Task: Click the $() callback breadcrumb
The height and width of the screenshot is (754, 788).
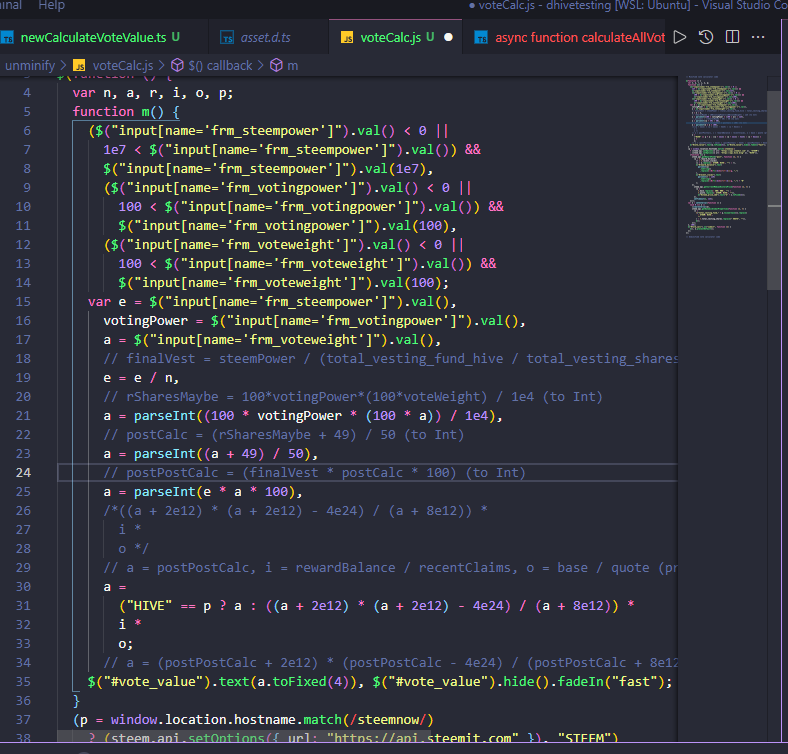Action: point(220,66)
